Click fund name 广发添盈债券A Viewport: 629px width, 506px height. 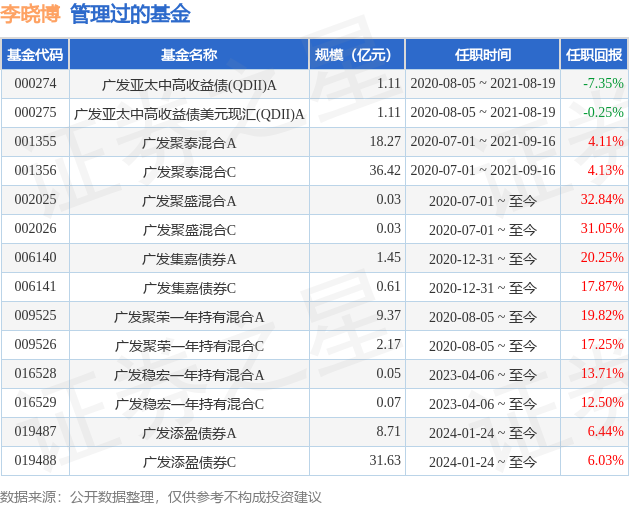[189, 433]
